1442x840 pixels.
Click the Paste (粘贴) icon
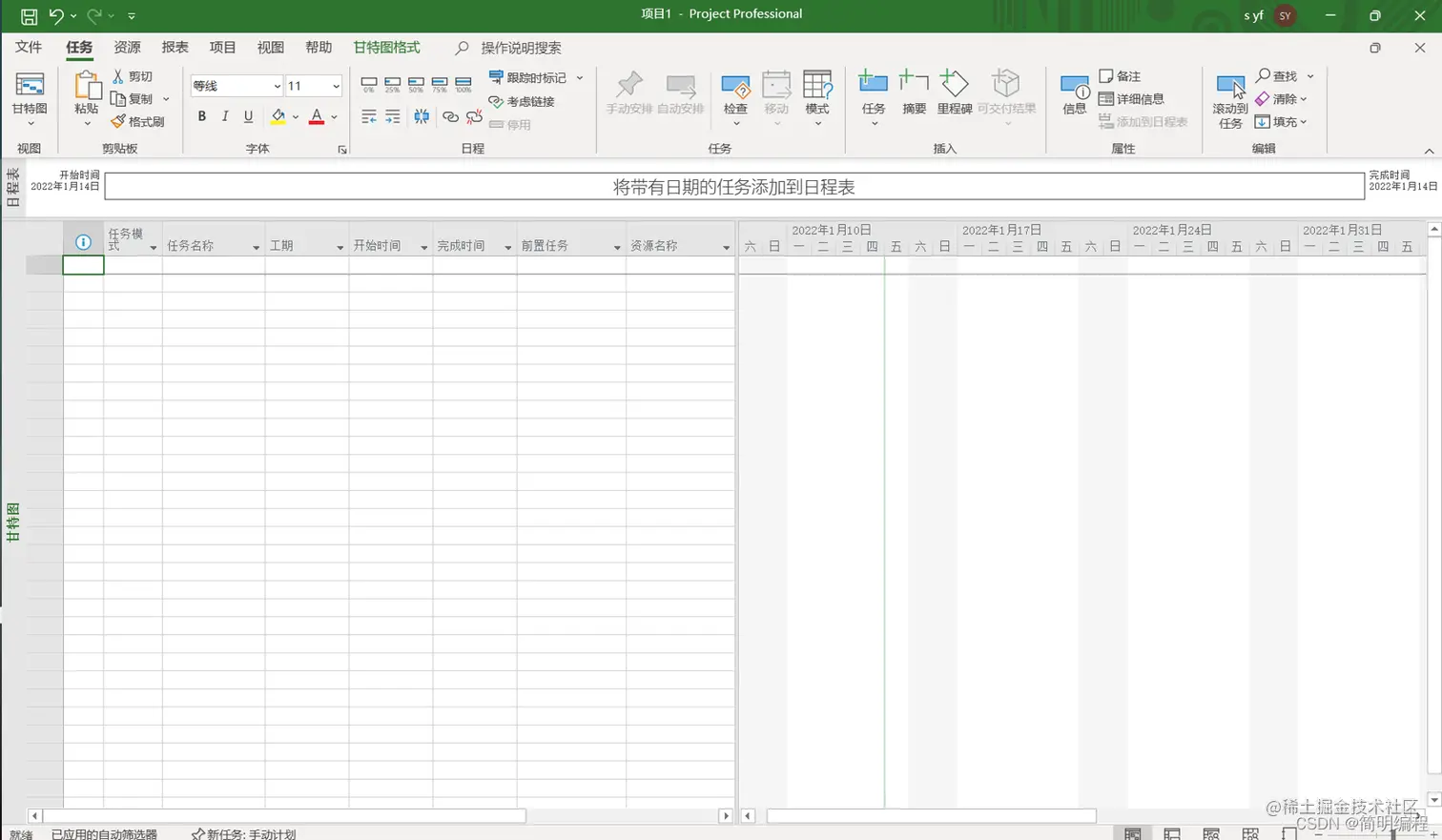tap(87, 86)
